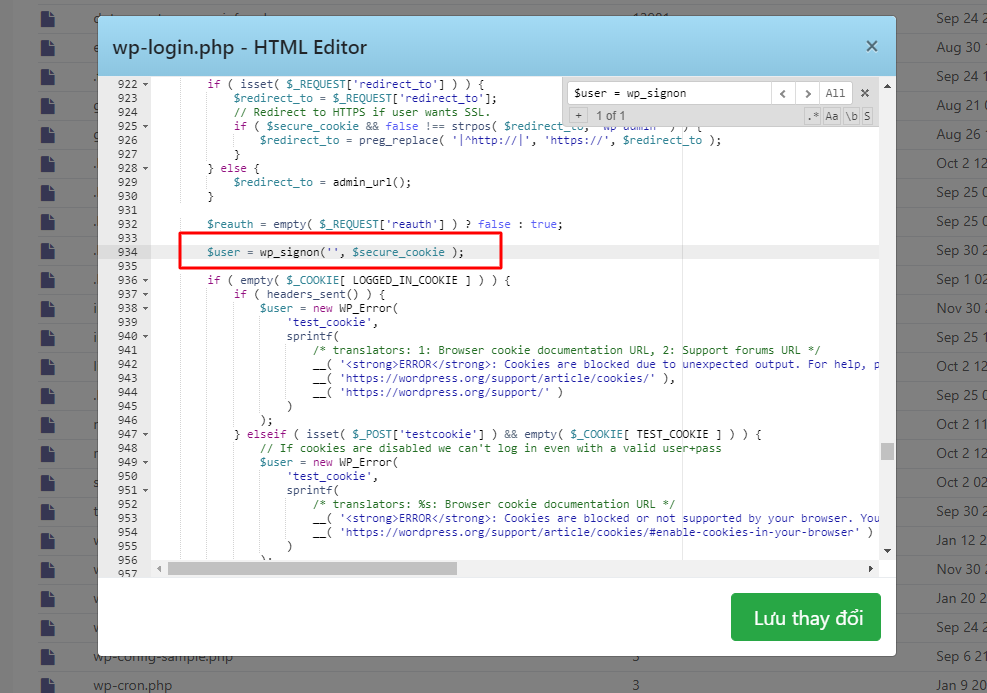Viewport: 987px width, 693px height.
Task: Save changes with Lưu thay đổi button
Action: click(x=806, y=617)
